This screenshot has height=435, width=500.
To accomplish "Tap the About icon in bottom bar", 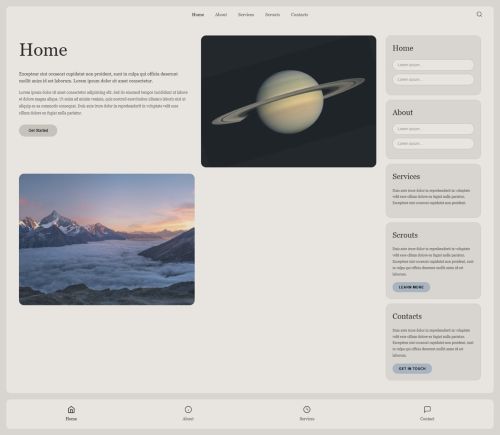I will pyautogui.click(x=188, y=409).
